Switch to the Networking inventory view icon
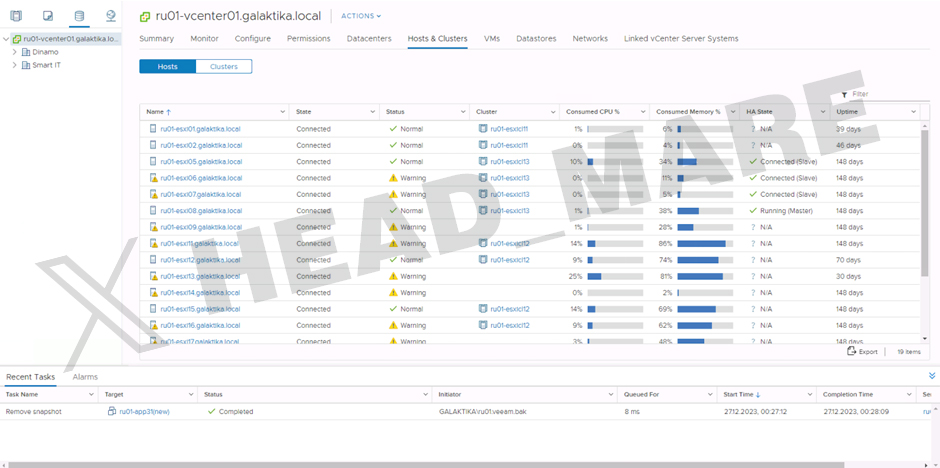 tap(110, 16)
